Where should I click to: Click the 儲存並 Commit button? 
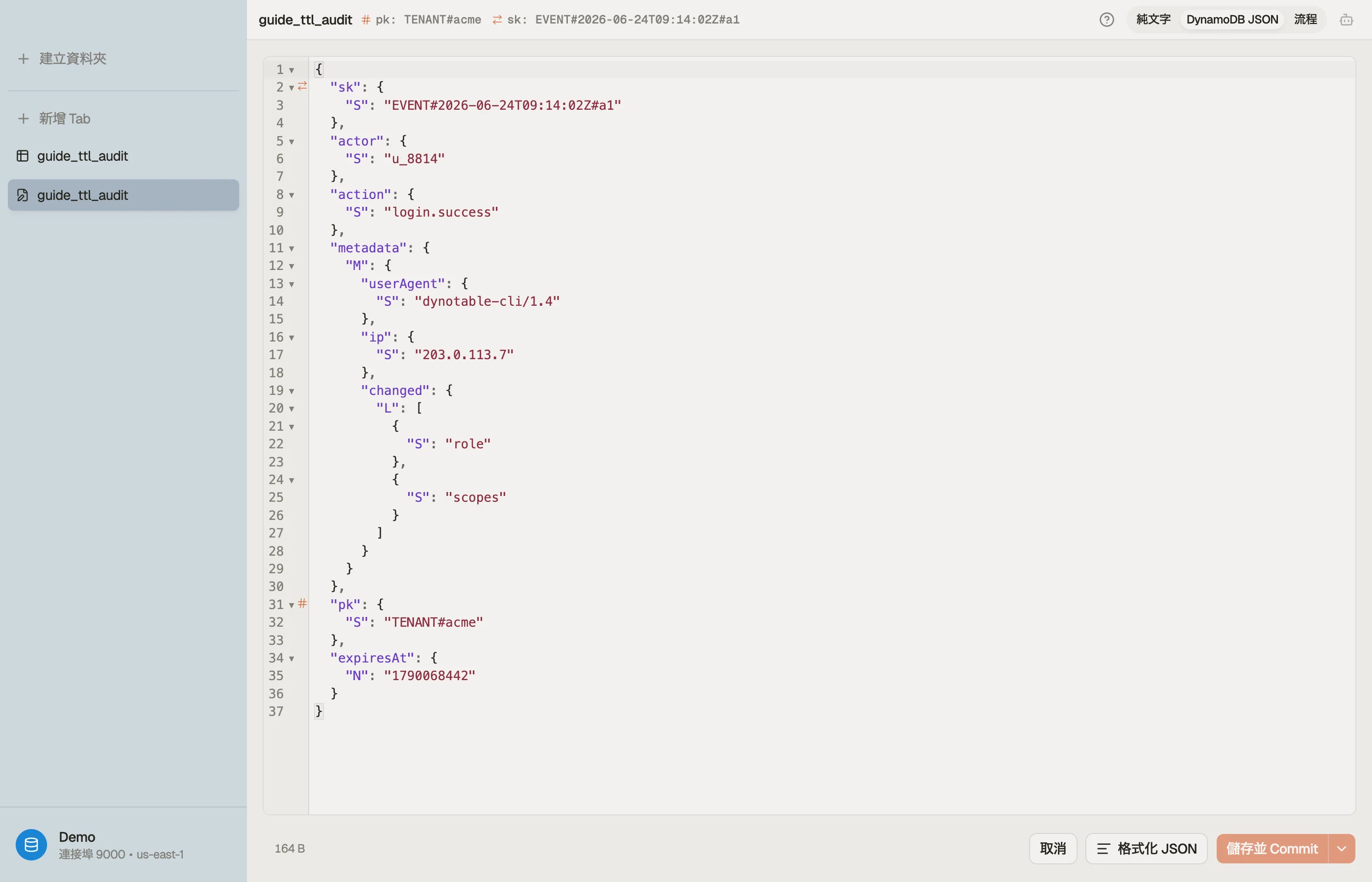(1272, 849)
